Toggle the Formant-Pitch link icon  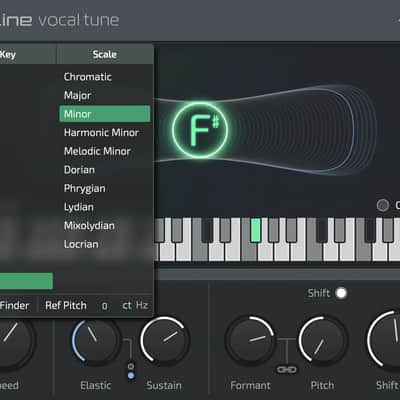(287, 370)
